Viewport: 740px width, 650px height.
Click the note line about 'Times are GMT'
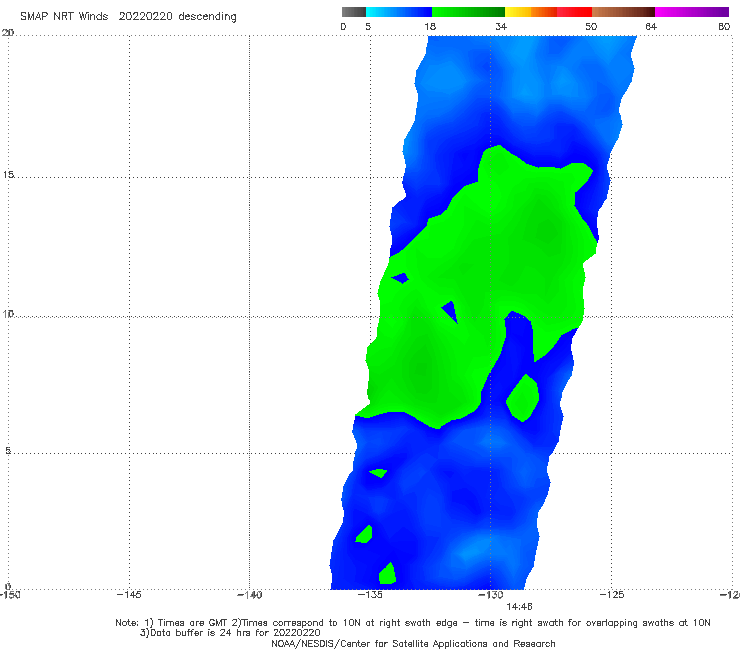413,623
